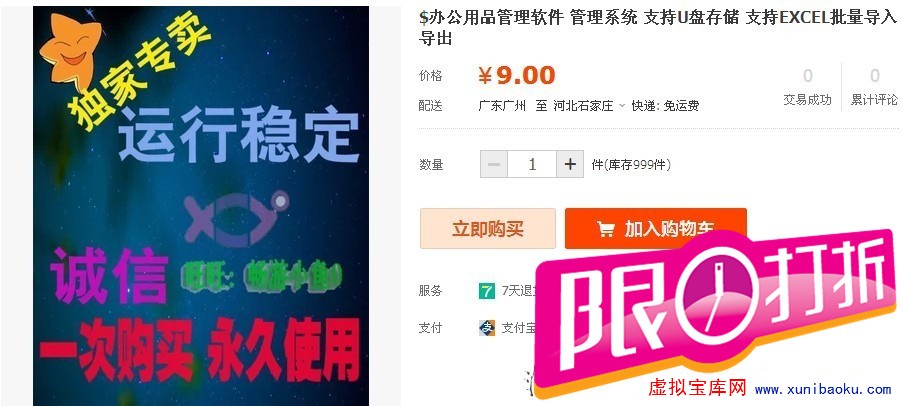Click the ¥9.00 price

517,75
